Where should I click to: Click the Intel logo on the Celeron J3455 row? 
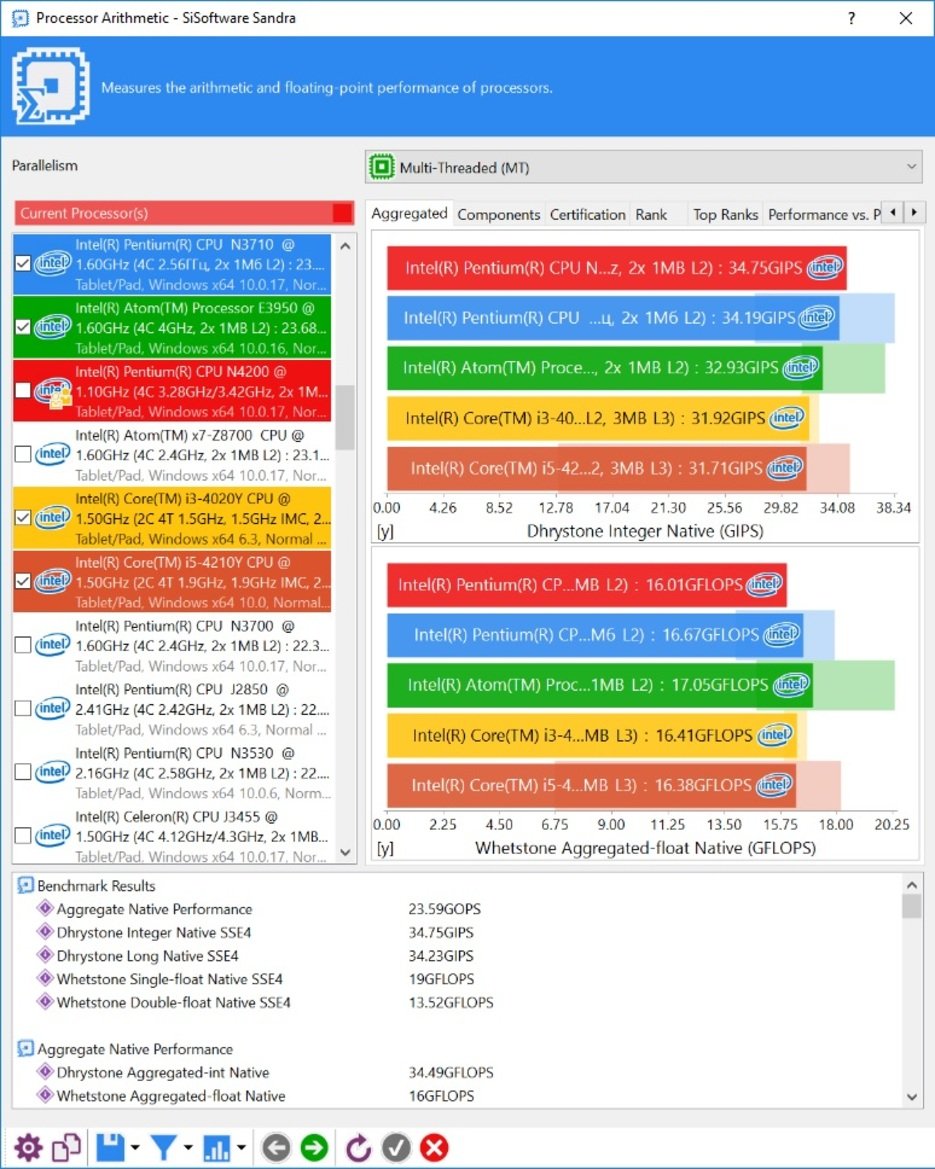coord(52,836)
